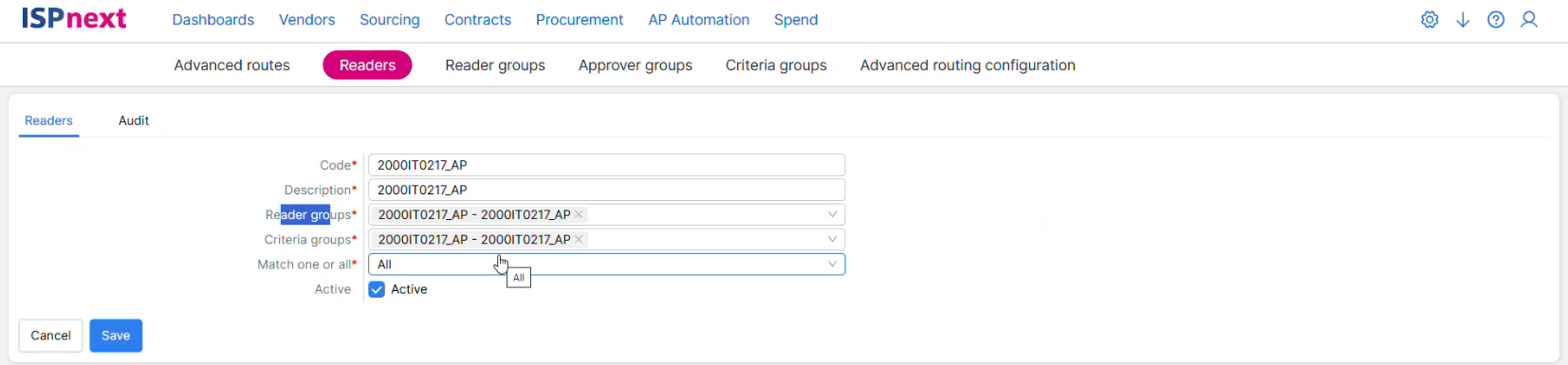Open the user profile icon
The width and height of the screenshot is (1568, 365).
click(1529, 20)
